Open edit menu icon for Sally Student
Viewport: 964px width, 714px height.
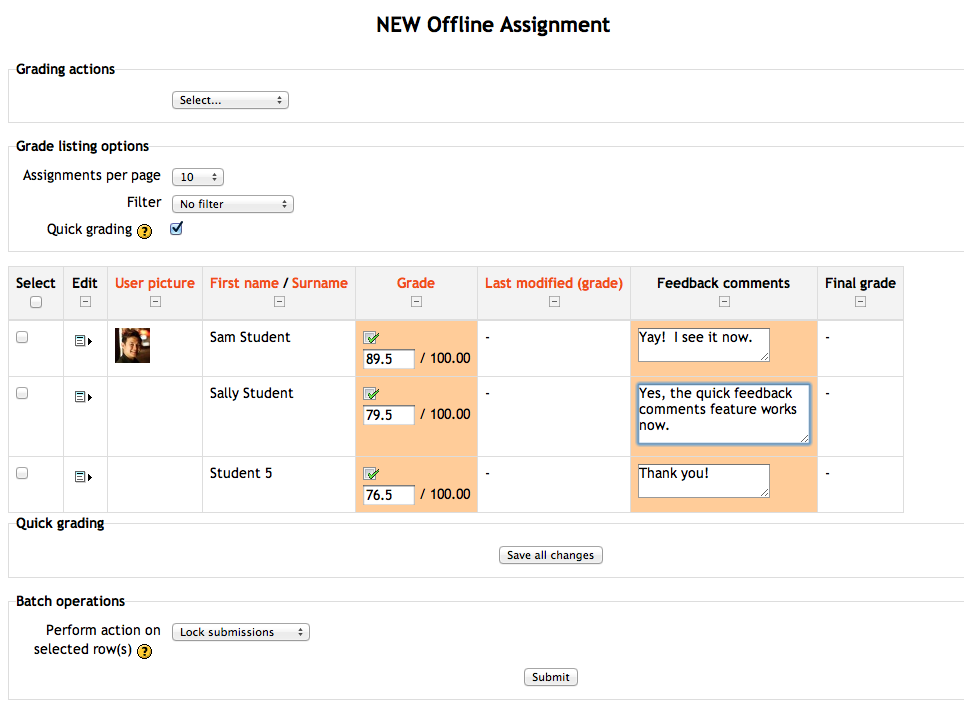(x=83, y=397)
